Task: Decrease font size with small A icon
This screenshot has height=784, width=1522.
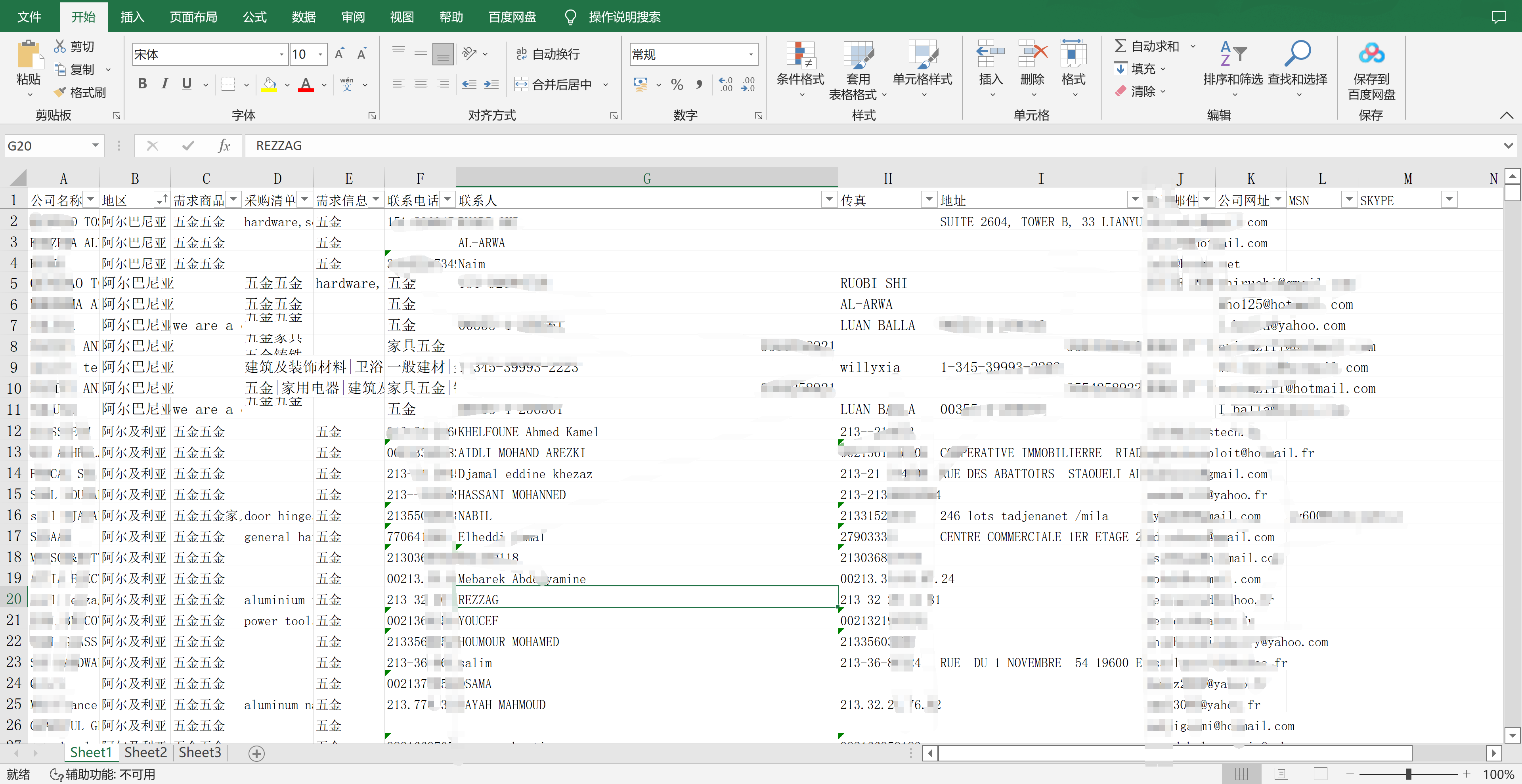Action: [x=361, y=54]
